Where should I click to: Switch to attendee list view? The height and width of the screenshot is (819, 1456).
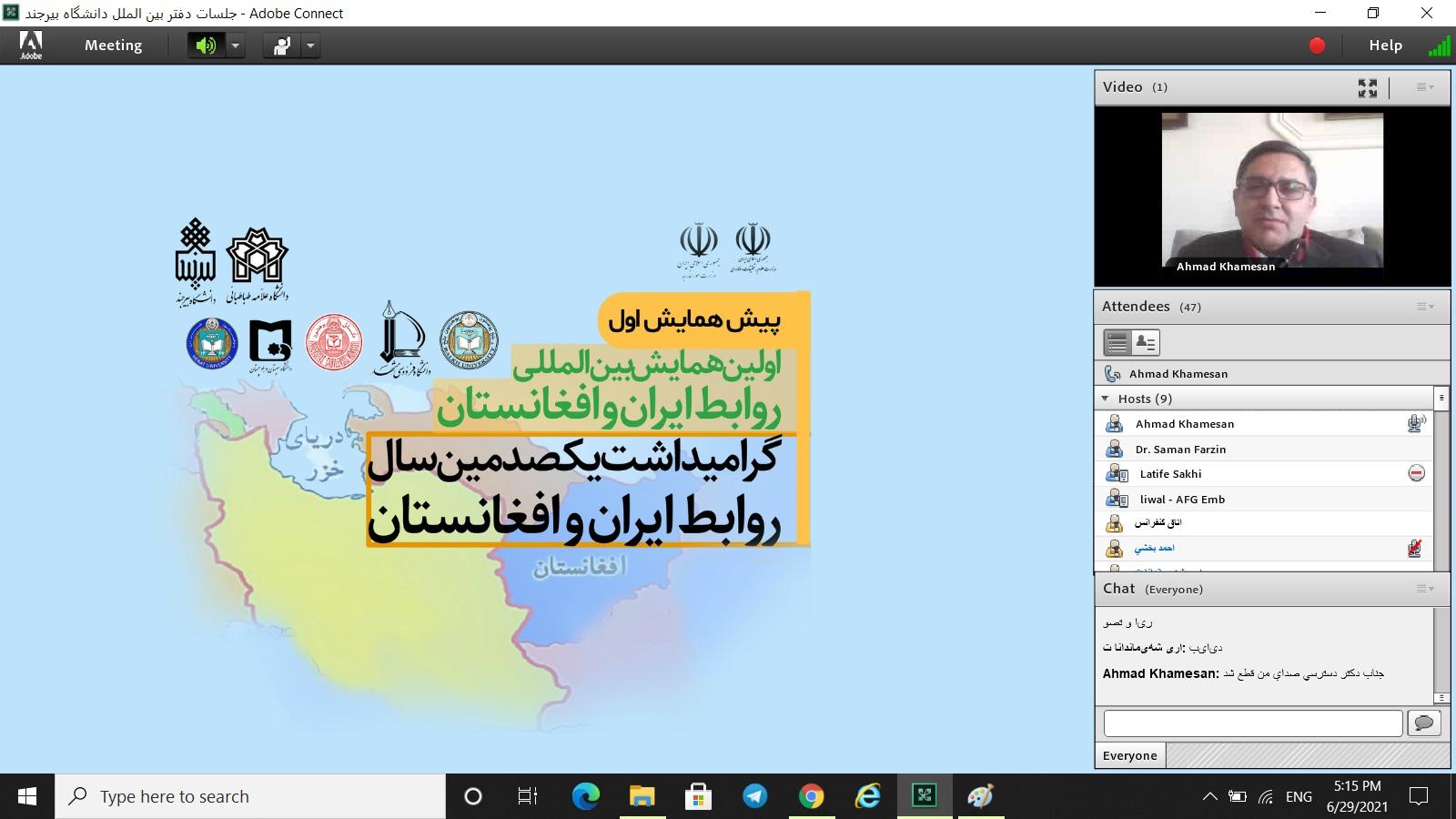click(x=1117, y=343)
